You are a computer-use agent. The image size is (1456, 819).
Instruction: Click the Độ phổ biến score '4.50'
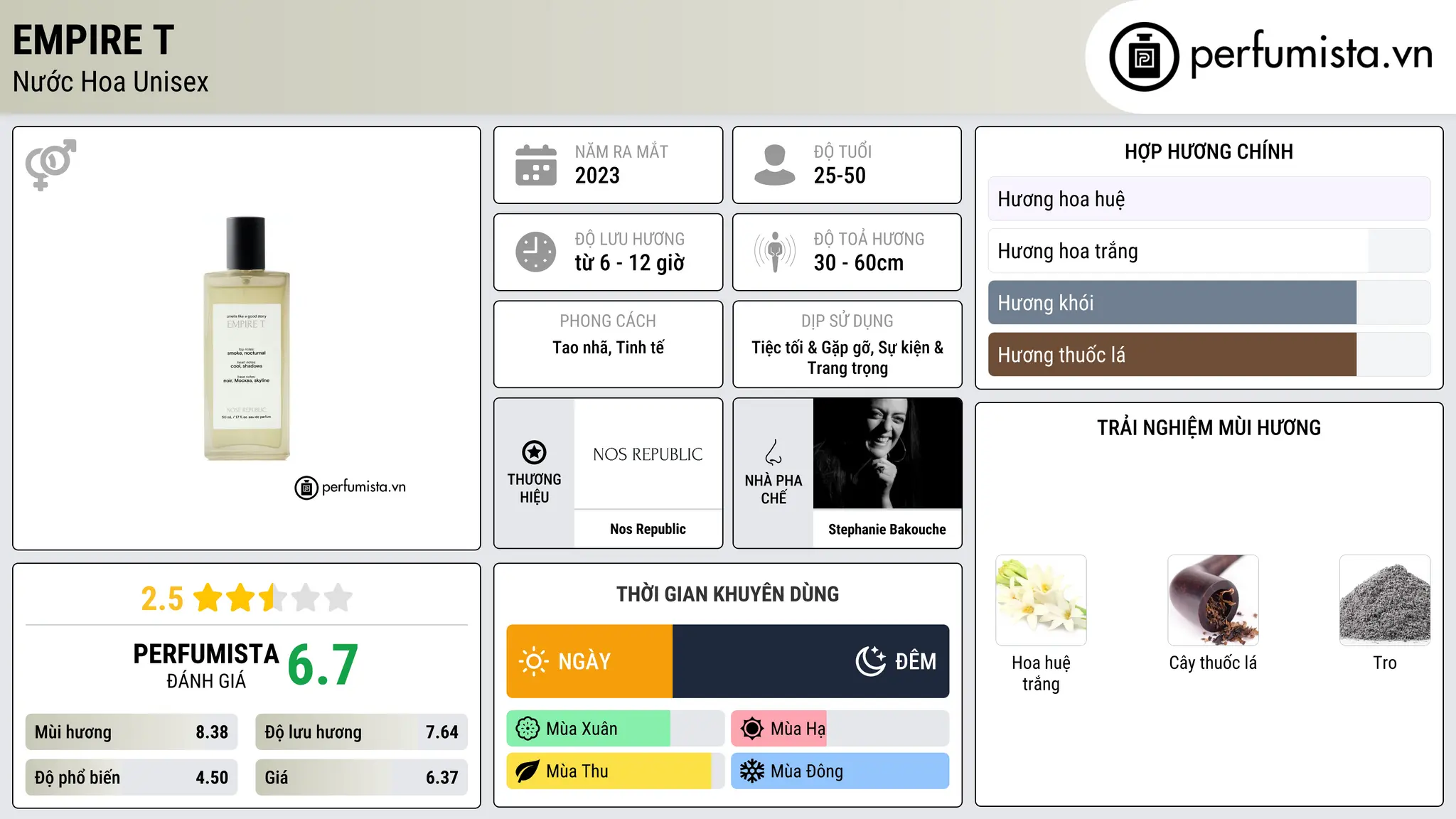[212, 778]
